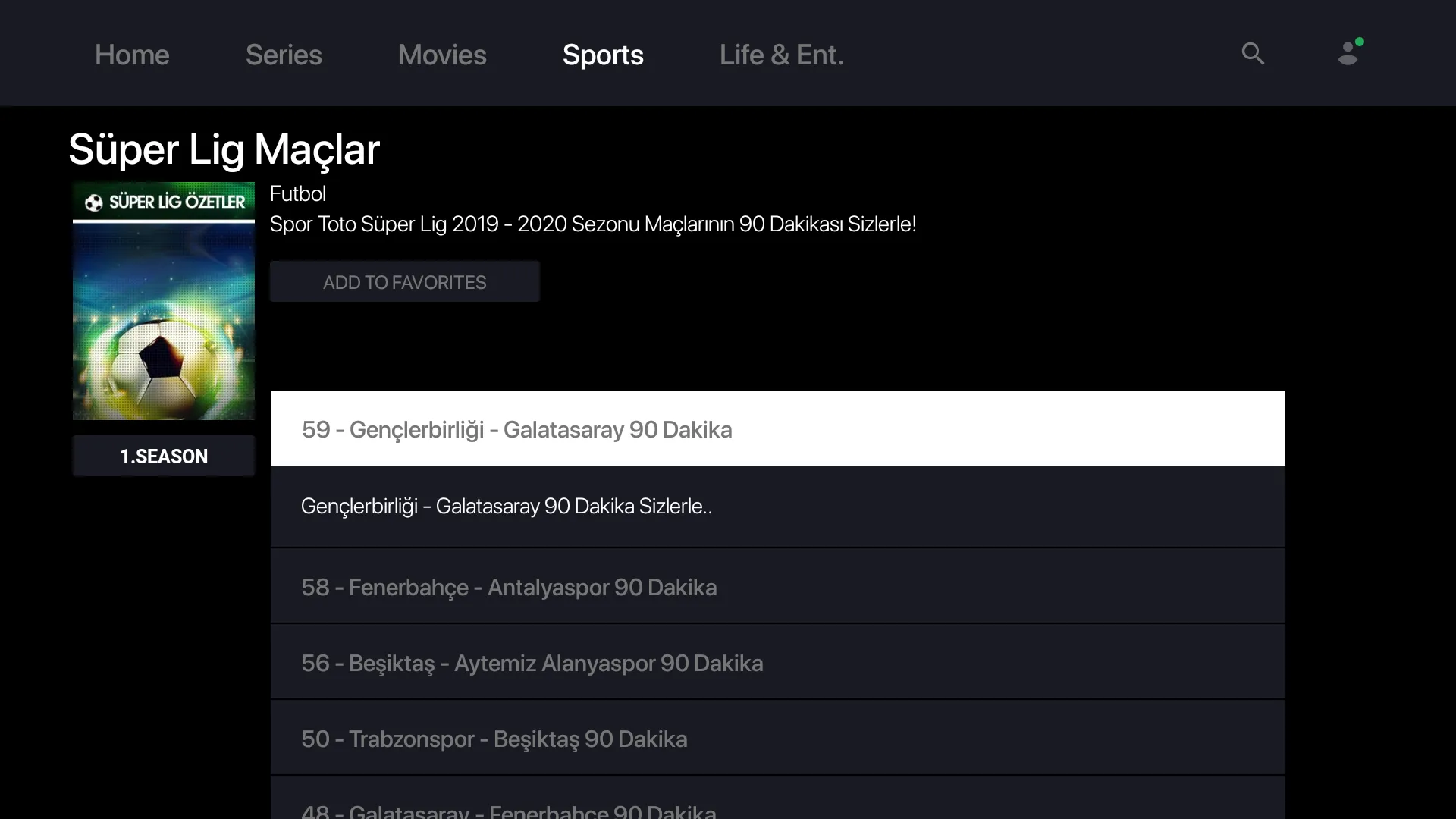Image resolution: width=1456 pixels, height=819 pixels.
Task: Click ADD TO FAVORITES button
Action: pos(404,282)
